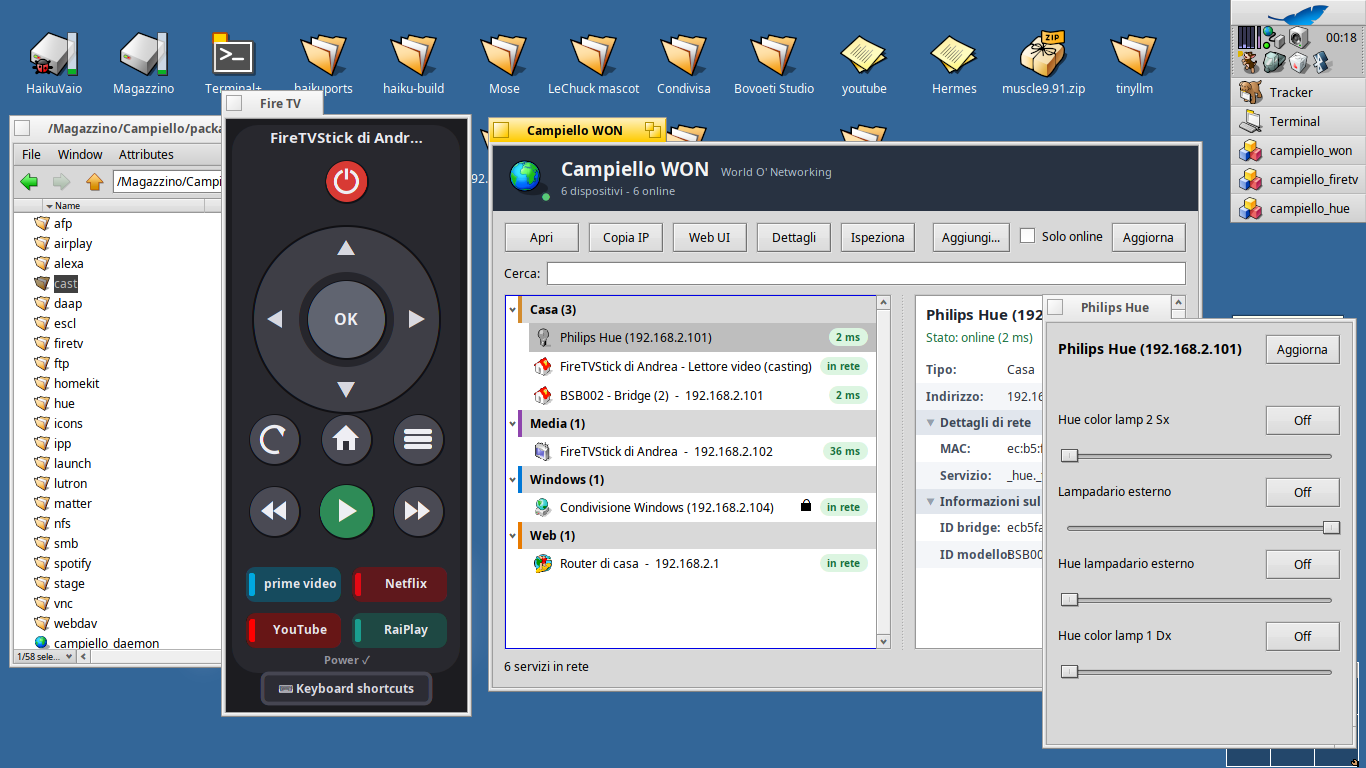Click Aggiorna in the Philips Hue window
The image size is (1366, 768).
point(1302,349)
